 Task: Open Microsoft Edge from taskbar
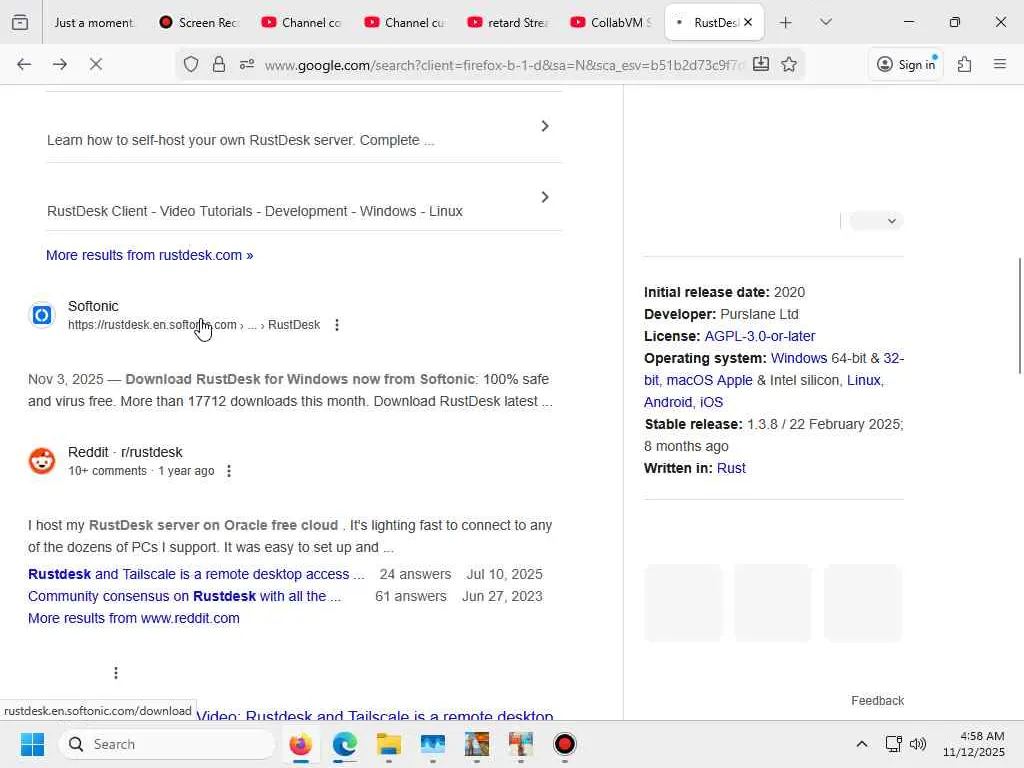point(344,744)
